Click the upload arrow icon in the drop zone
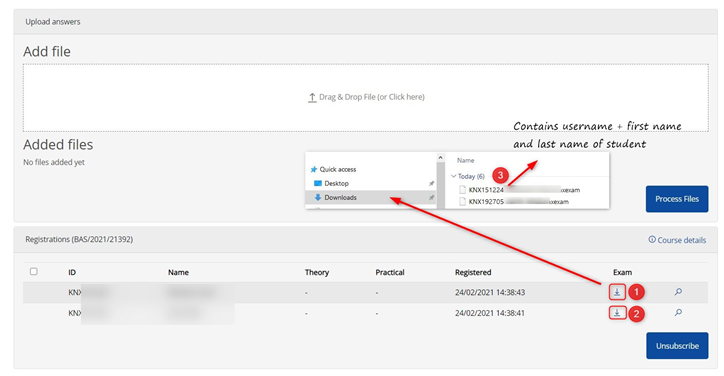The width and height of the screenshot is (724, 376). [x=312, y=97]
